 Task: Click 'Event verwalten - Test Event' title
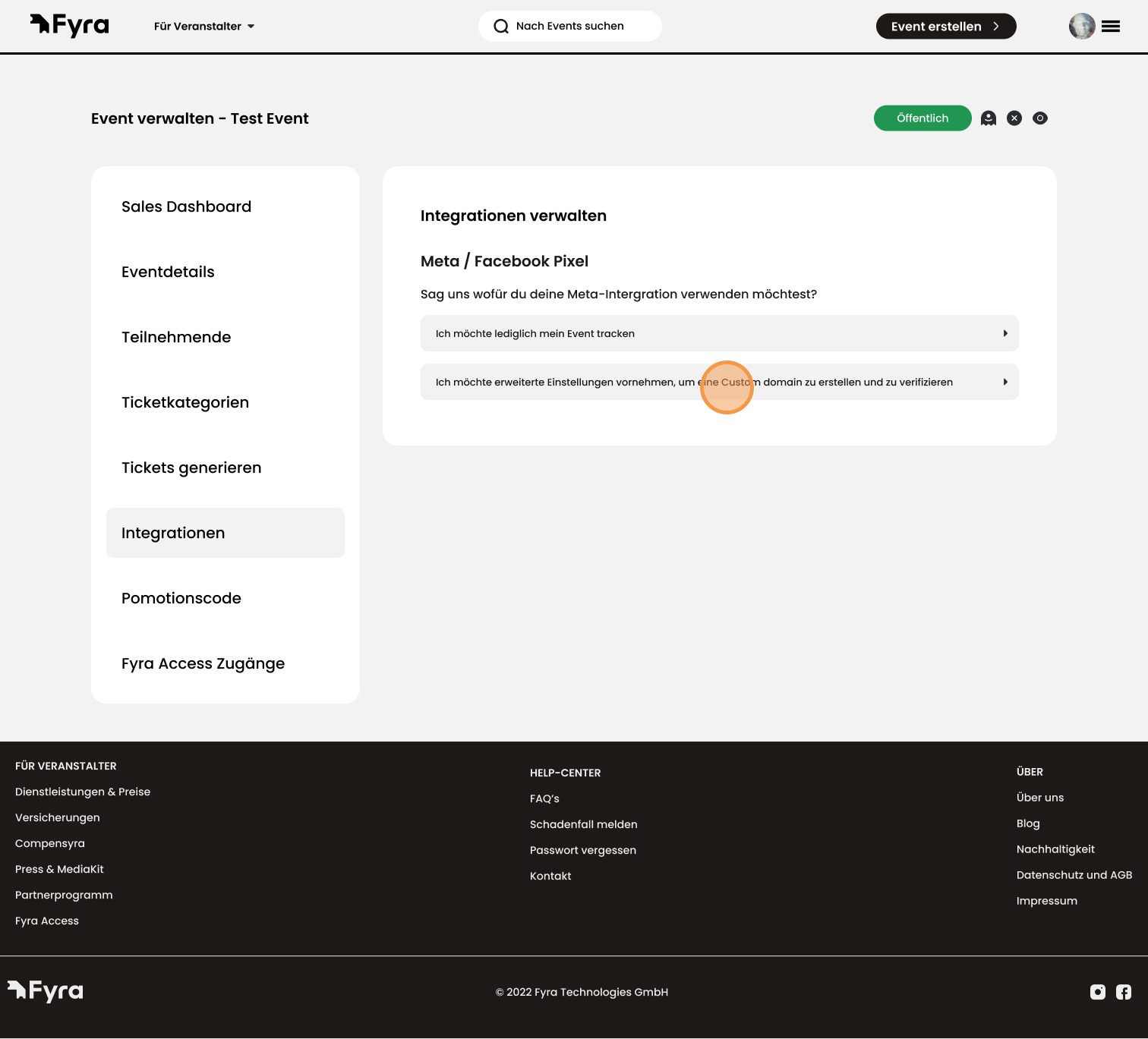click(200, 118)
